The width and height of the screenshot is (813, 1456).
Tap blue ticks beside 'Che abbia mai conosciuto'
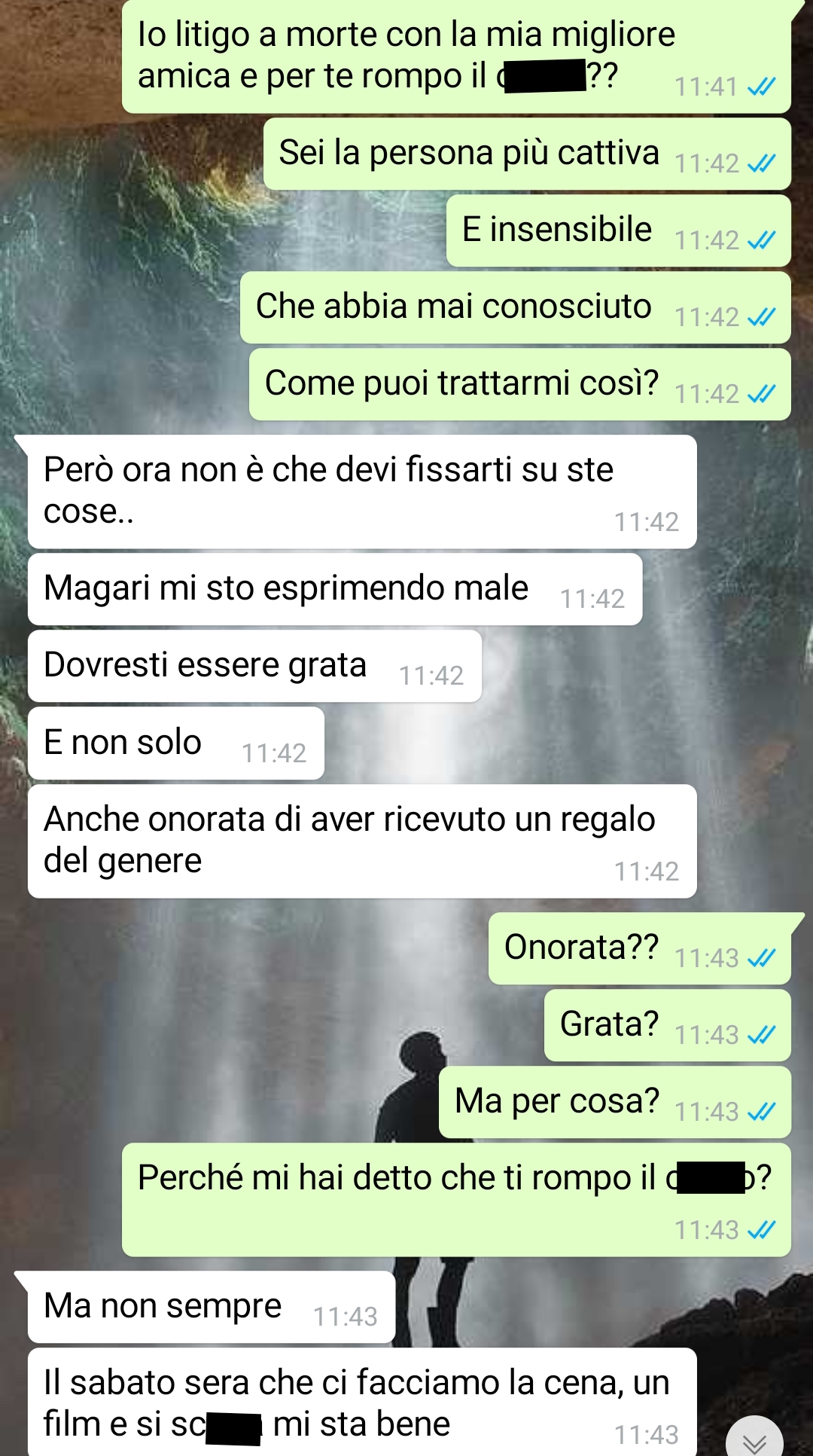pyautogui.click(x=761, y=317)
